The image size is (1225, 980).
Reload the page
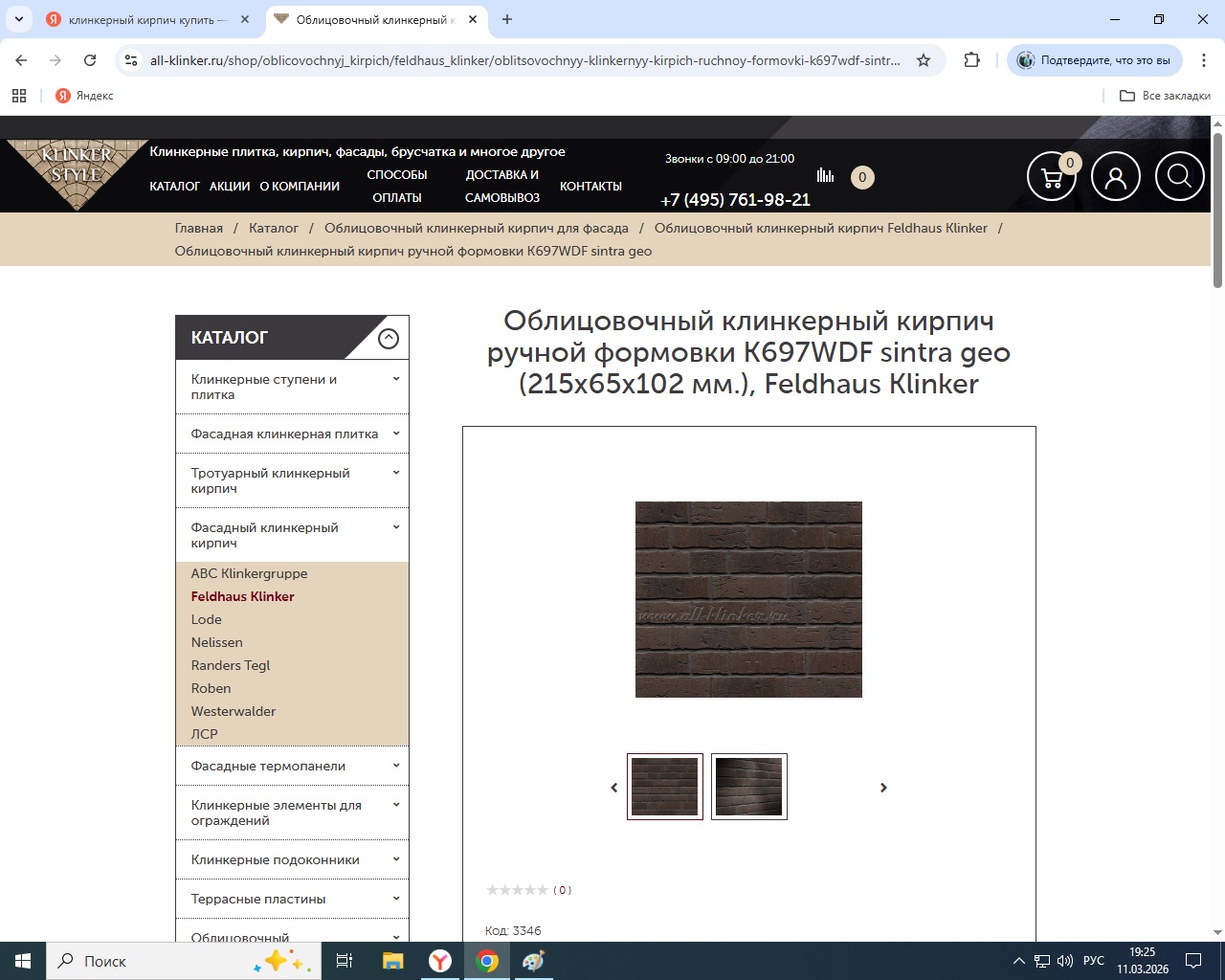90,60
